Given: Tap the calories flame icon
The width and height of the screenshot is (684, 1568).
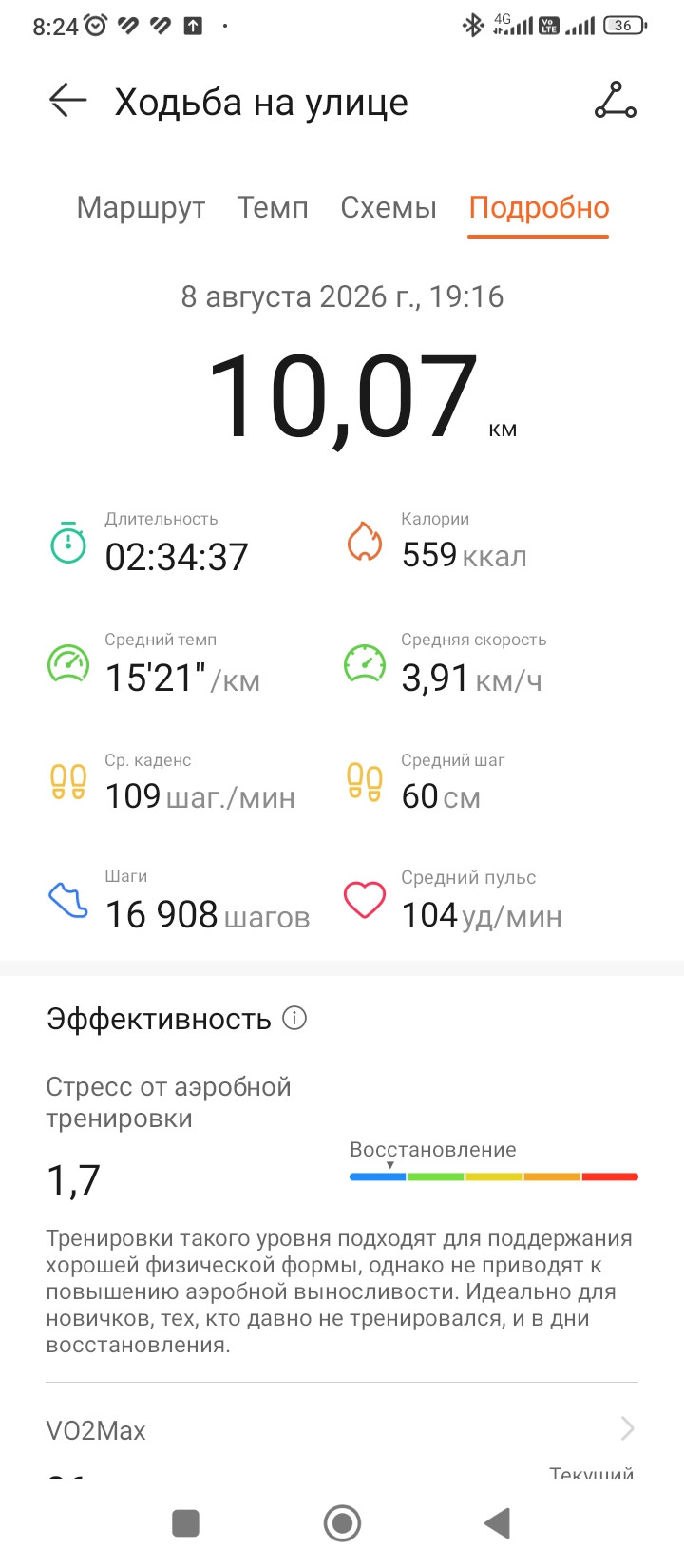Looking at the screenshot, I should point(365,542).
